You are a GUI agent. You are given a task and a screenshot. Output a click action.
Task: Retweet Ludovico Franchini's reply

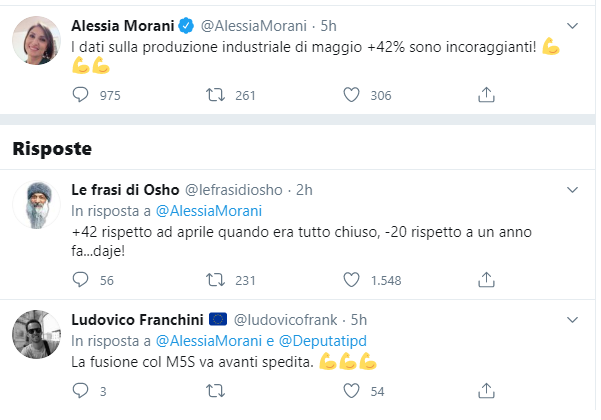[x=215, y=391]
